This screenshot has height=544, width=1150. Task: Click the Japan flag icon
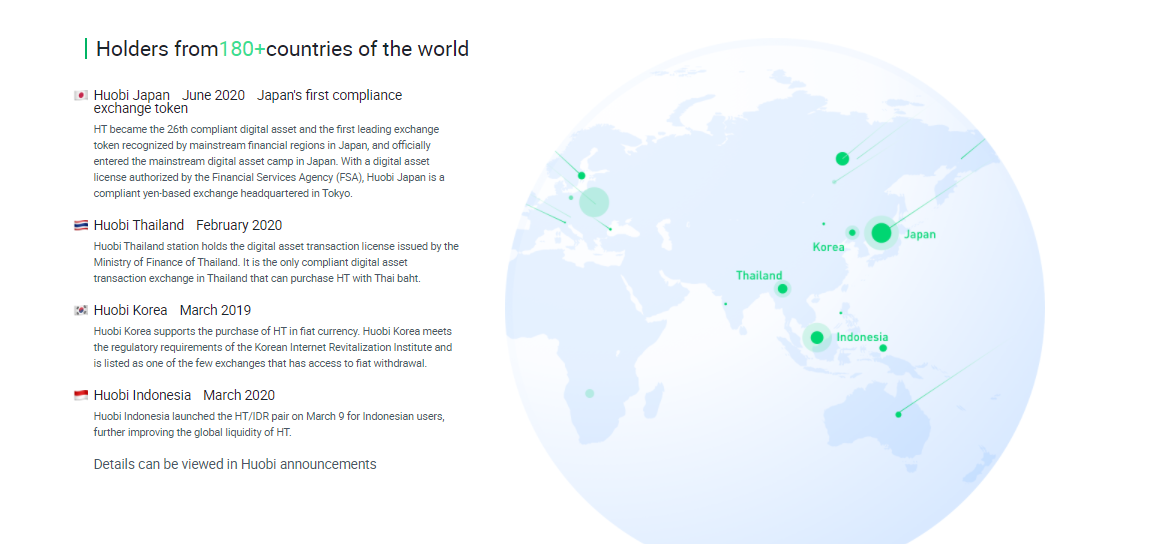point(81,95)
